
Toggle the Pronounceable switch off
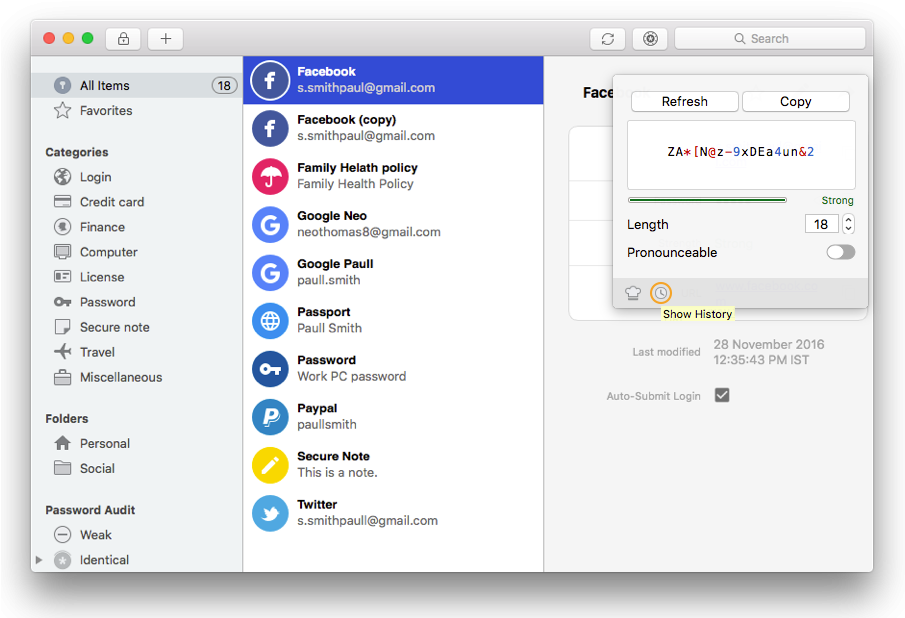[840, 252]
